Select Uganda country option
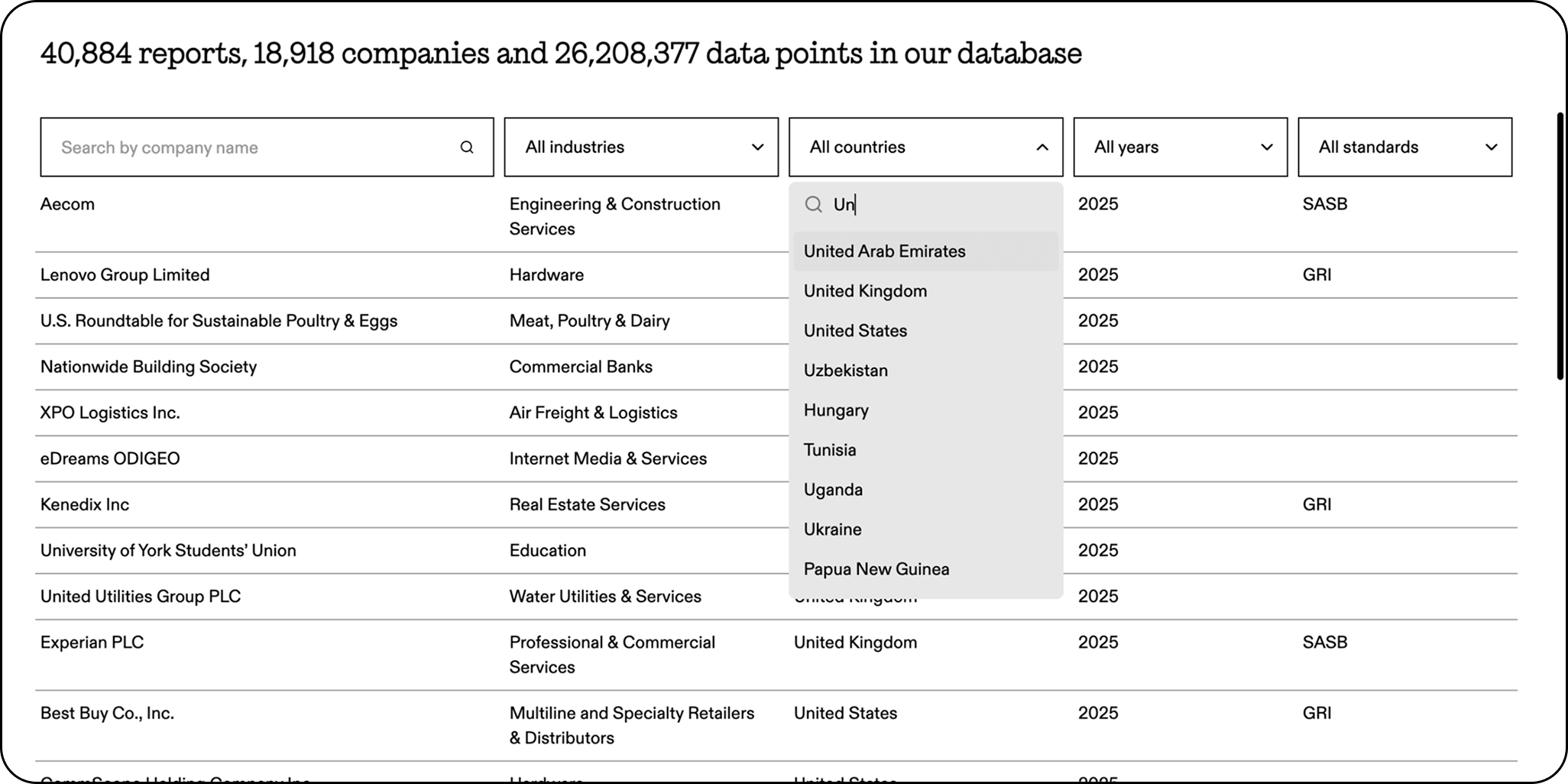This screenshot has width=1568, height=784. pyautogui.click(x=925, y=490)
